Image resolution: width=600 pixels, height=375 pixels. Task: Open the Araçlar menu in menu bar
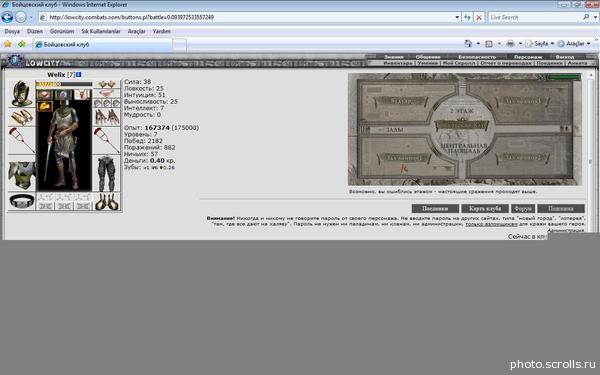137,31
